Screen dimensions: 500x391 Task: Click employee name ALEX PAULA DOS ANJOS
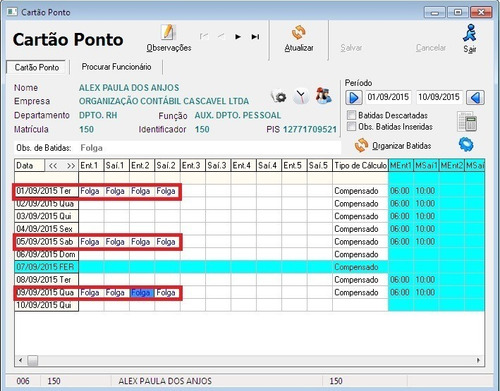coord(129,88)
